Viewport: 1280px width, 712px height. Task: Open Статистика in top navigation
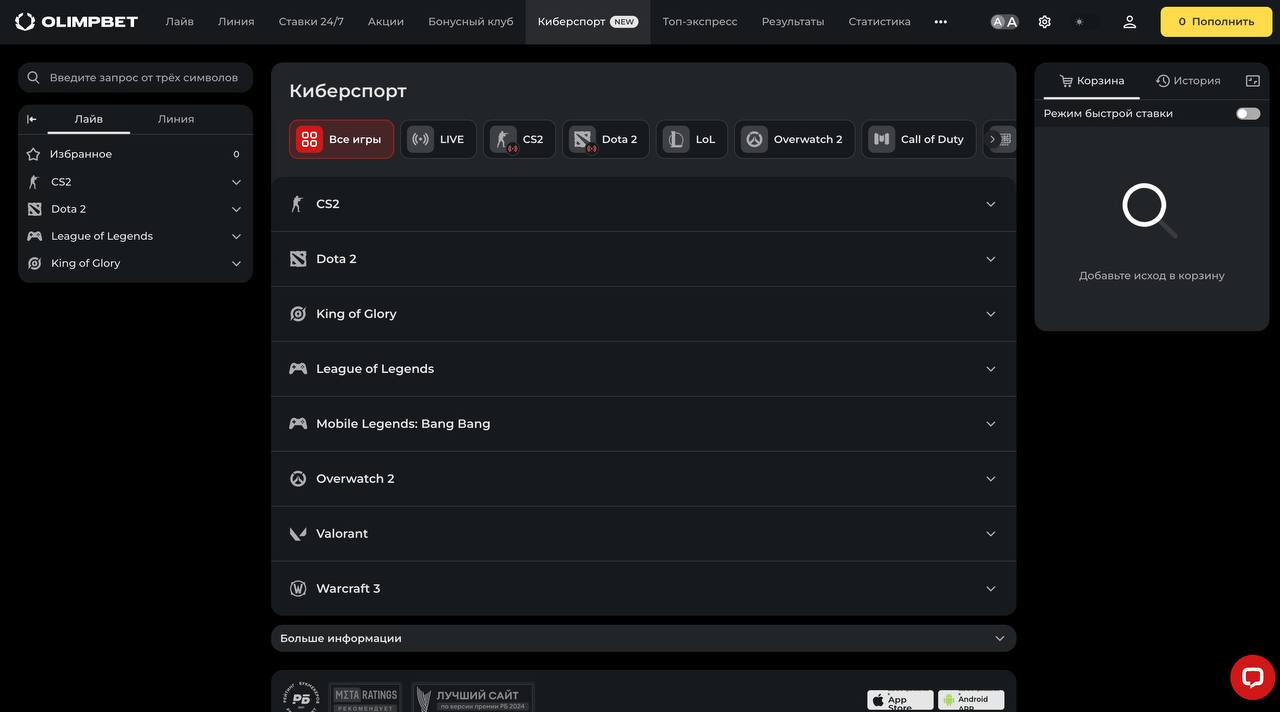[x=880, y=21]
